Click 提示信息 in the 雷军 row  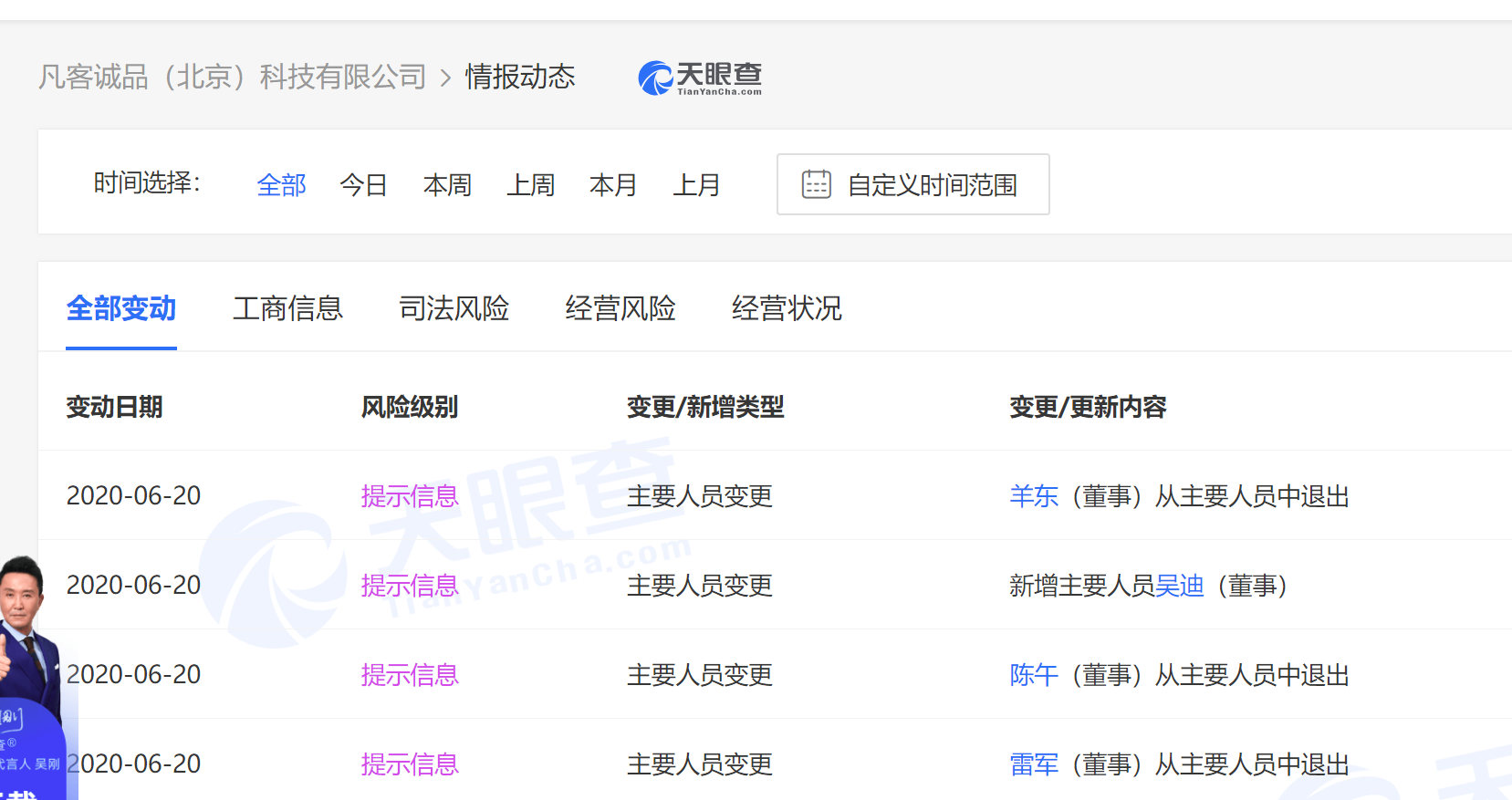(410, 764)
